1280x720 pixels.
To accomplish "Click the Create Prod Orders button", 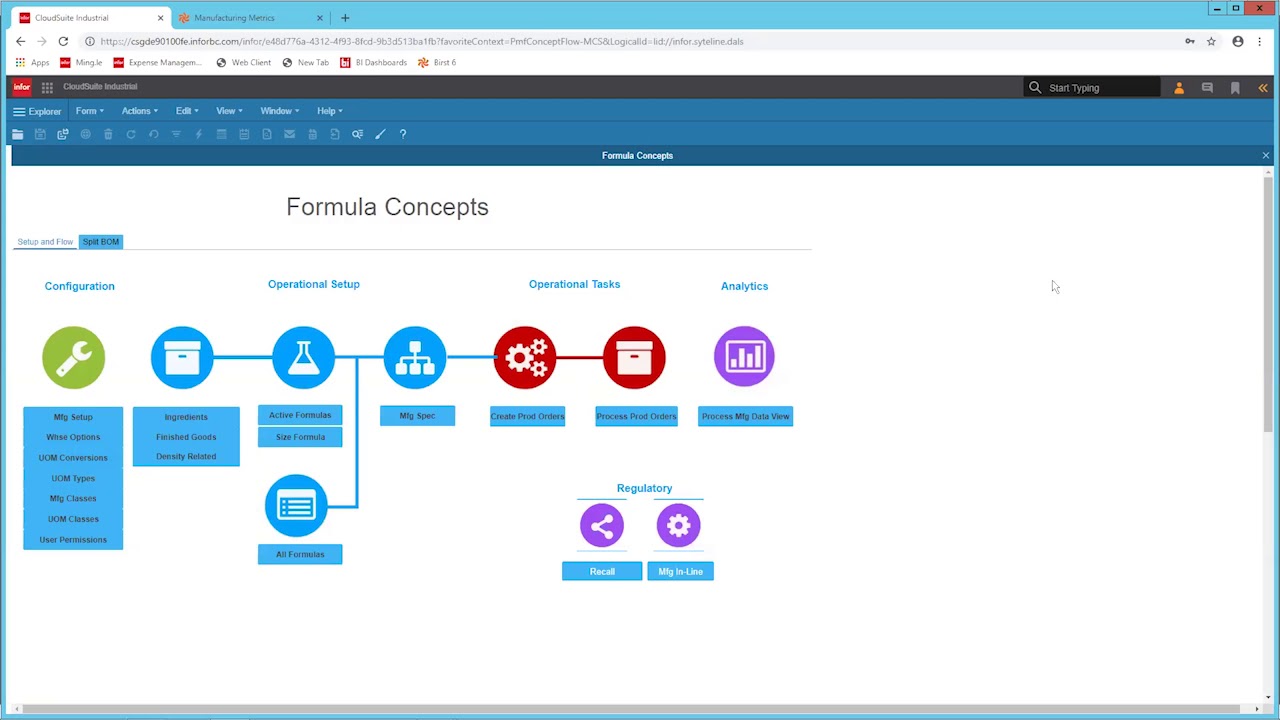I will tap(527, 416).
